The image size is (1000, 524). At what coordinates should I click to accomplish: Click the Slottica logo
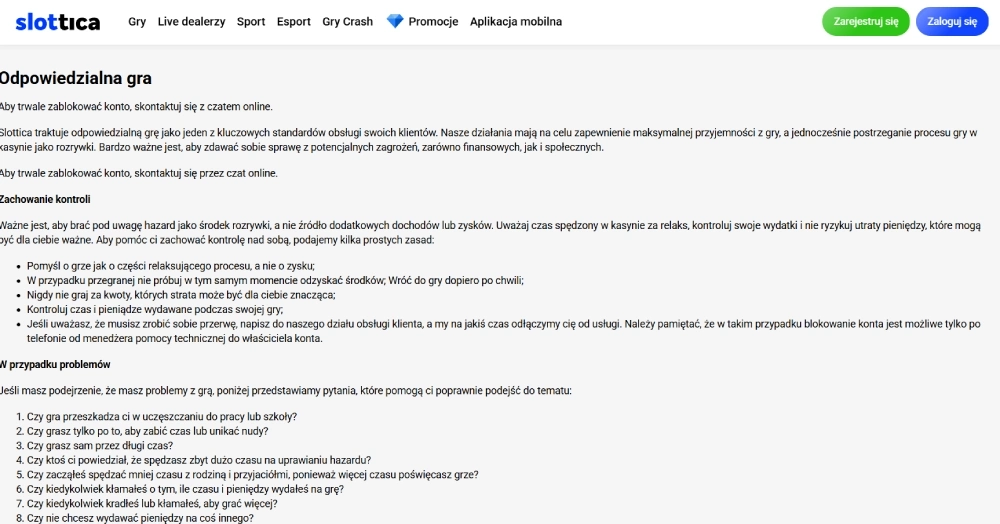click(x=57, y=22)
